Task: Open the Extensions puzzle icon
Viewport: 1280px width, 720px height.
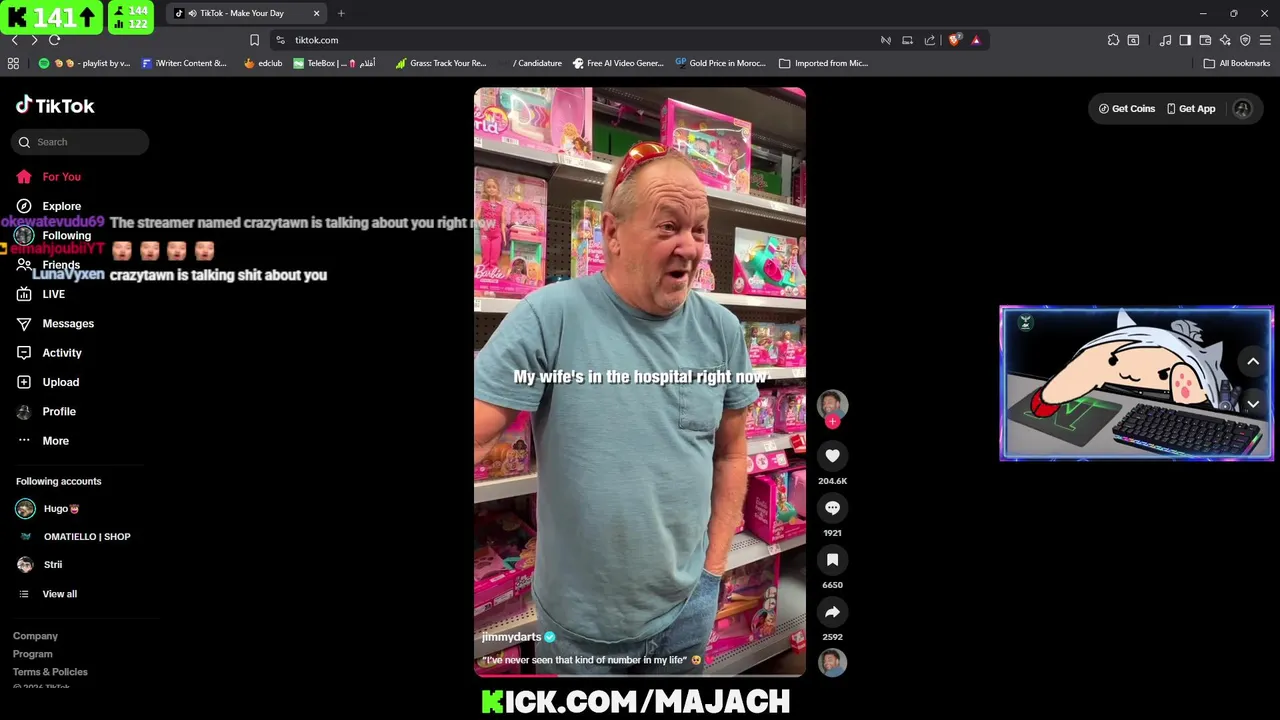Action: pyautogui.click(x=1113, y=40)
